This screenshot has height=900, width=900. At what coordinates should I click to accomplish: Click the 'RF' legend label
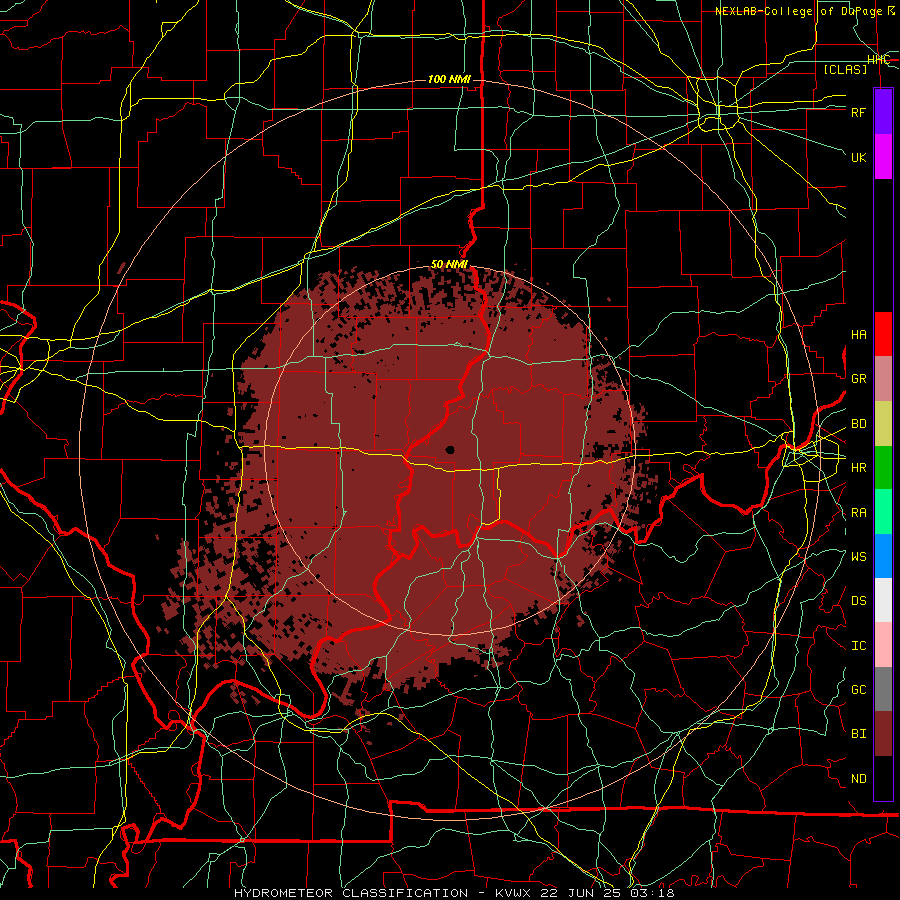(x=858, y=112)
